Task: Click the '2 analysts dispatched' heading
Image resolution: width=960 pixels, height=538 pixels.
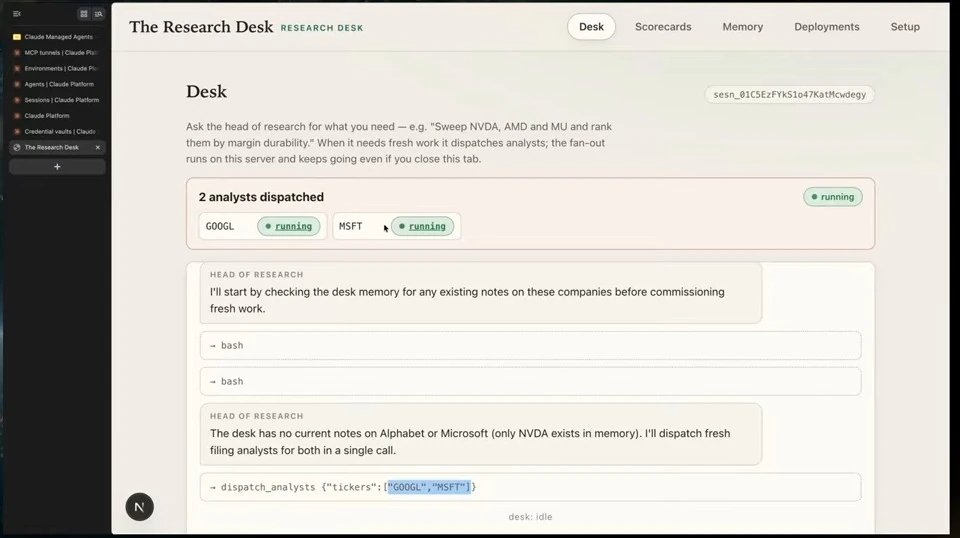Action: [x=261, y=197]
